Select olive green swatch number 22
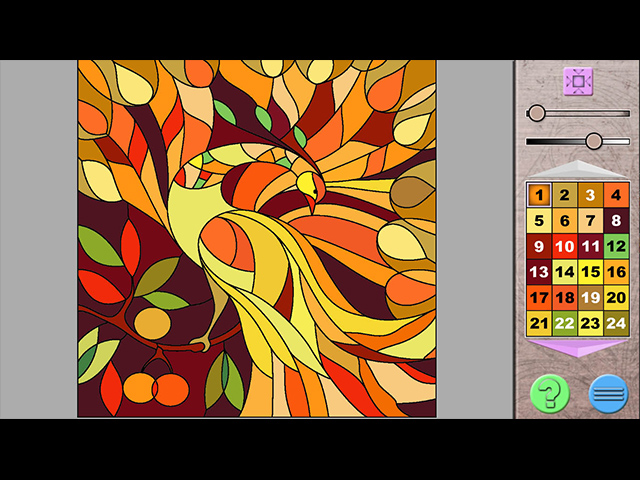 pos(565,323)
